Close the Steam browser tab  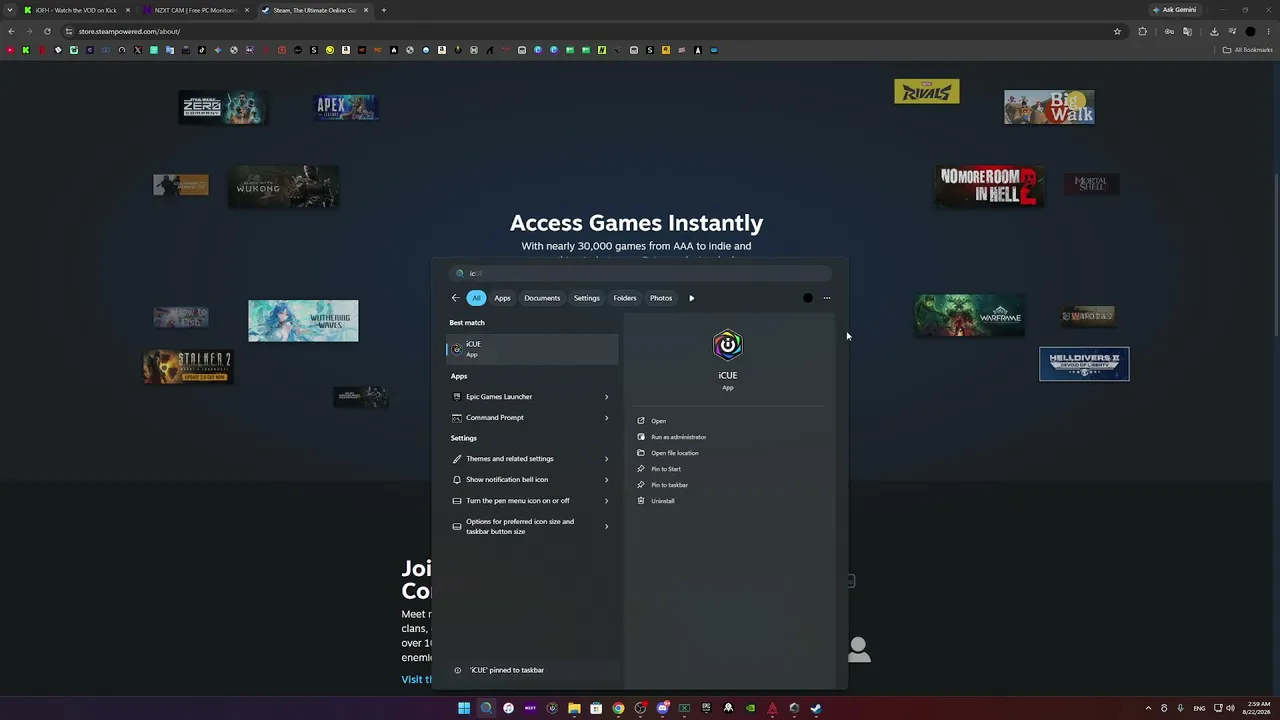tap(366, 10)
